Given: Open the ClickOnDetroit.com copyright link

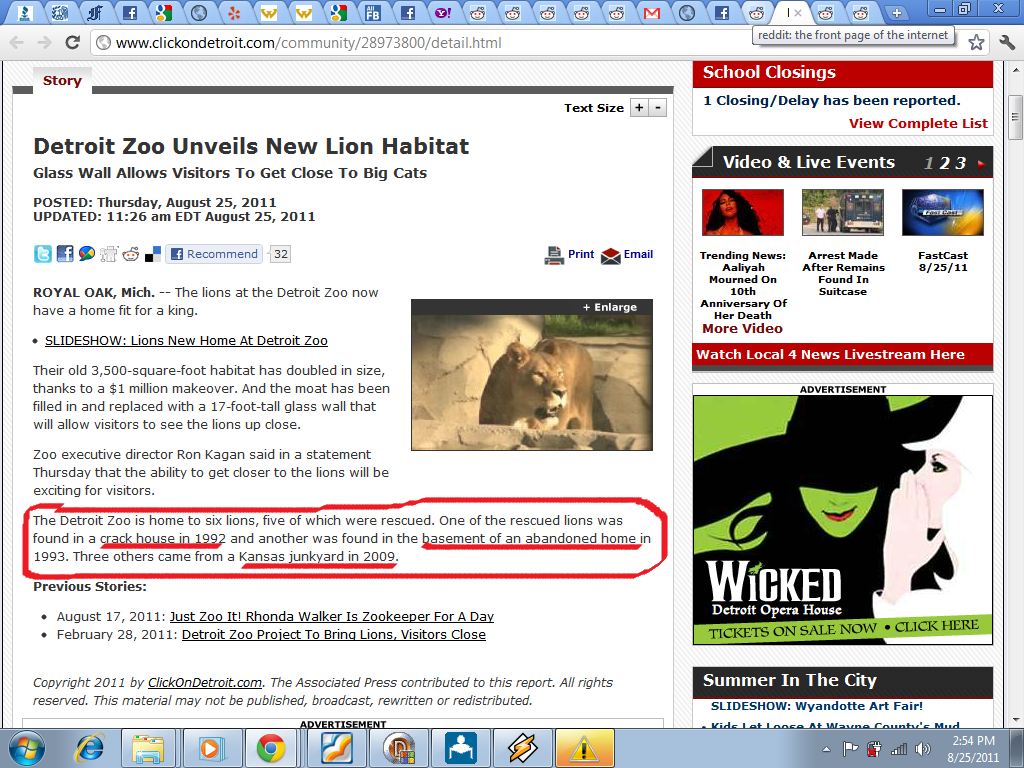Looking at the screenshot, I should 205,682.
